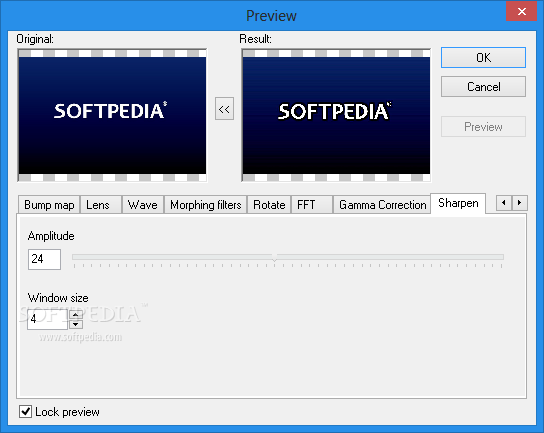Confirm with the OK button

483,58
